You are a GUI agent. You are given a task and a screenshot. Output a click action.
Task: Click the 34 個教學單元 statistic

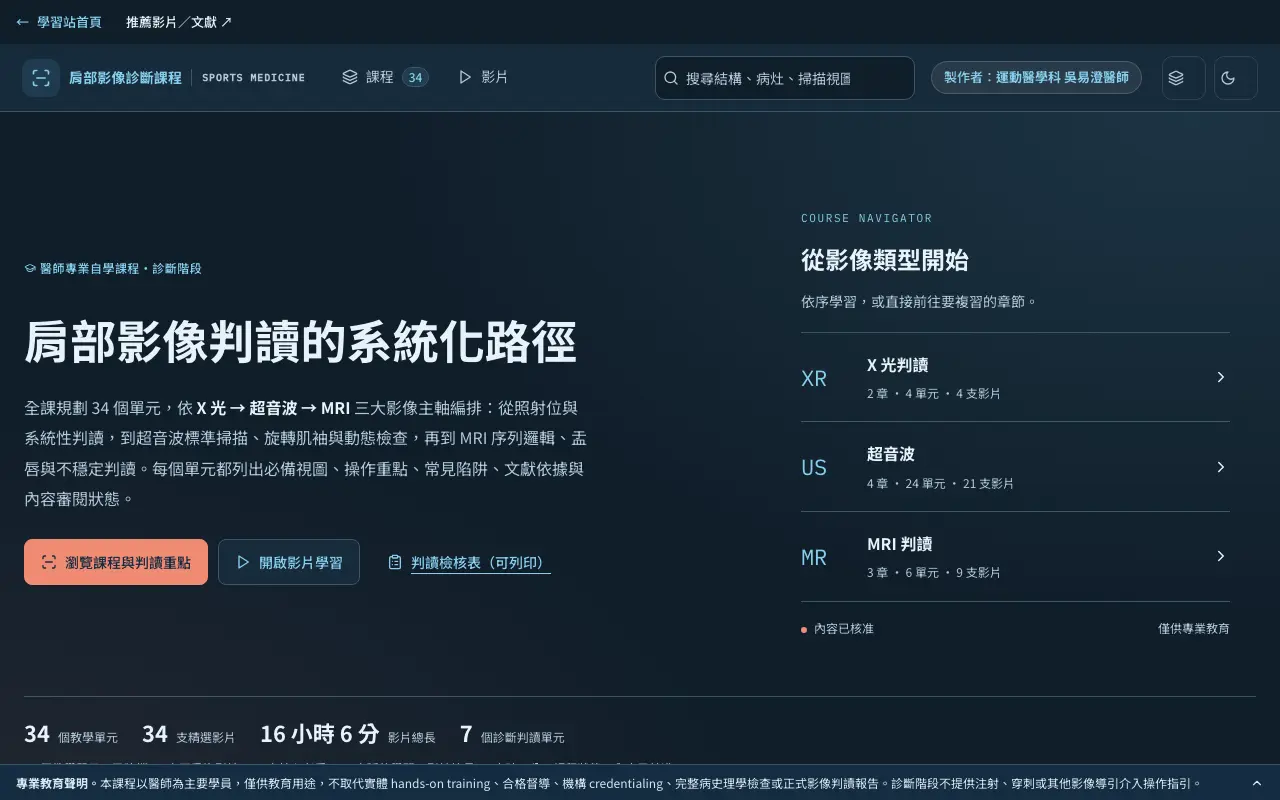(x=71, y=734)
